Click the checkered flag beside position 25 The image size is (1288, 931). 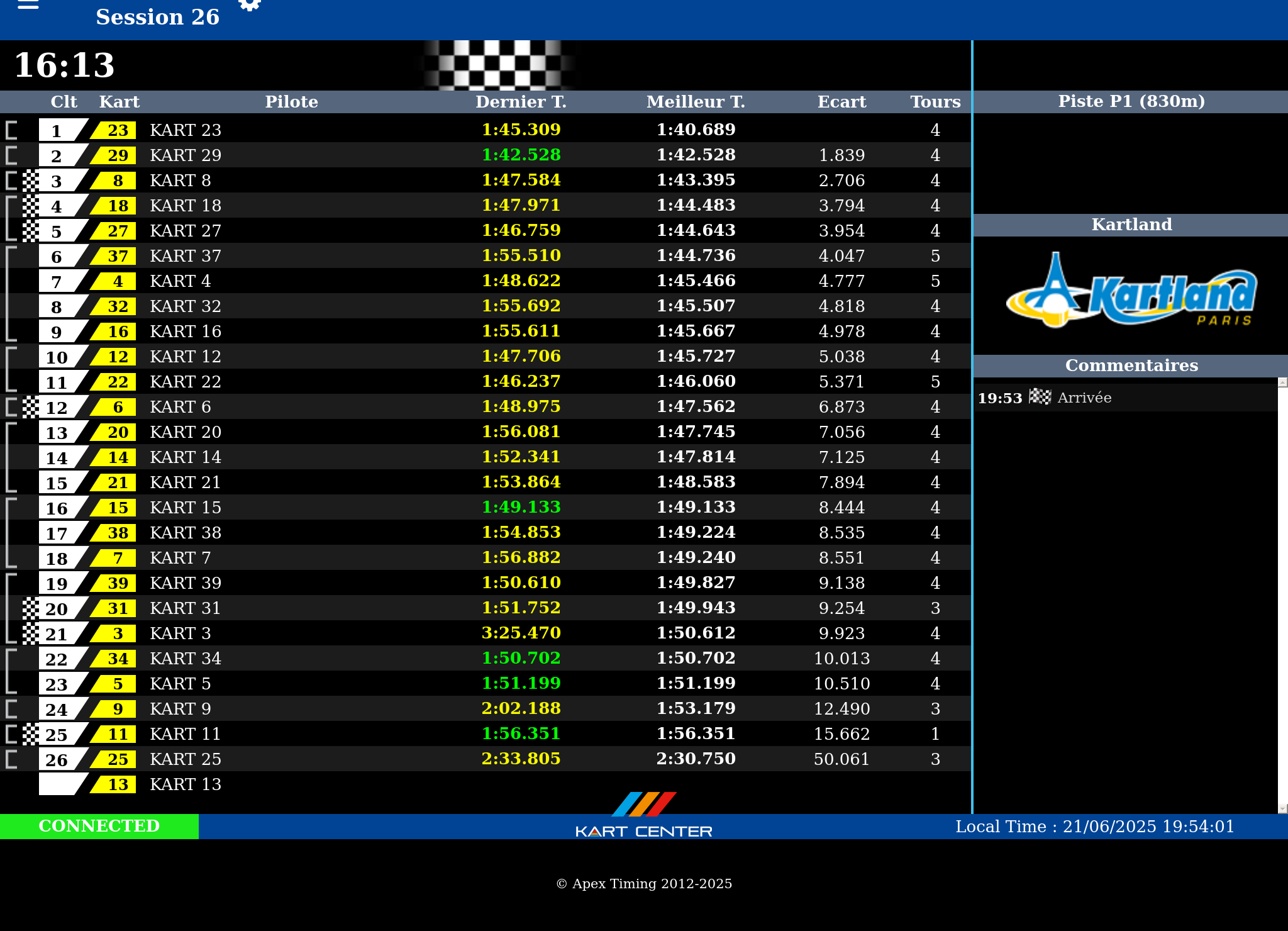[x=30, y=734]
